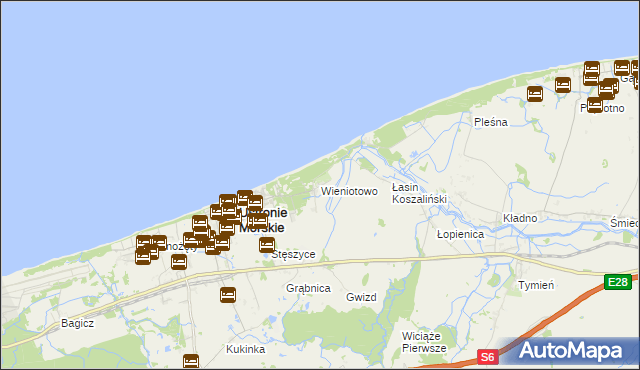640x370 pixels.
Task: Select the Pleśna village label
Action: 491,122
